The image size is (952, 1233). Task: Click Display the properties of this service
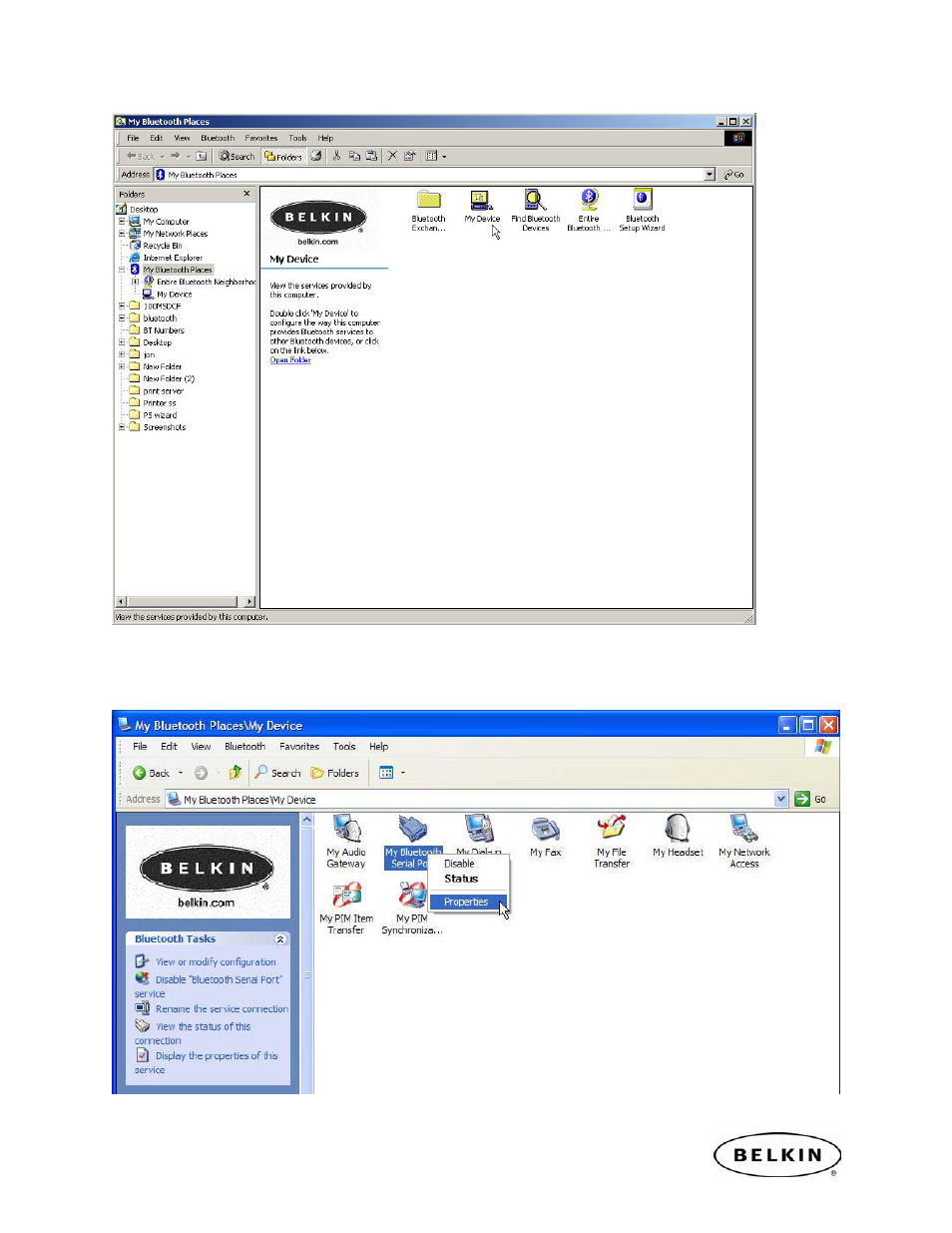(207, 1062)
